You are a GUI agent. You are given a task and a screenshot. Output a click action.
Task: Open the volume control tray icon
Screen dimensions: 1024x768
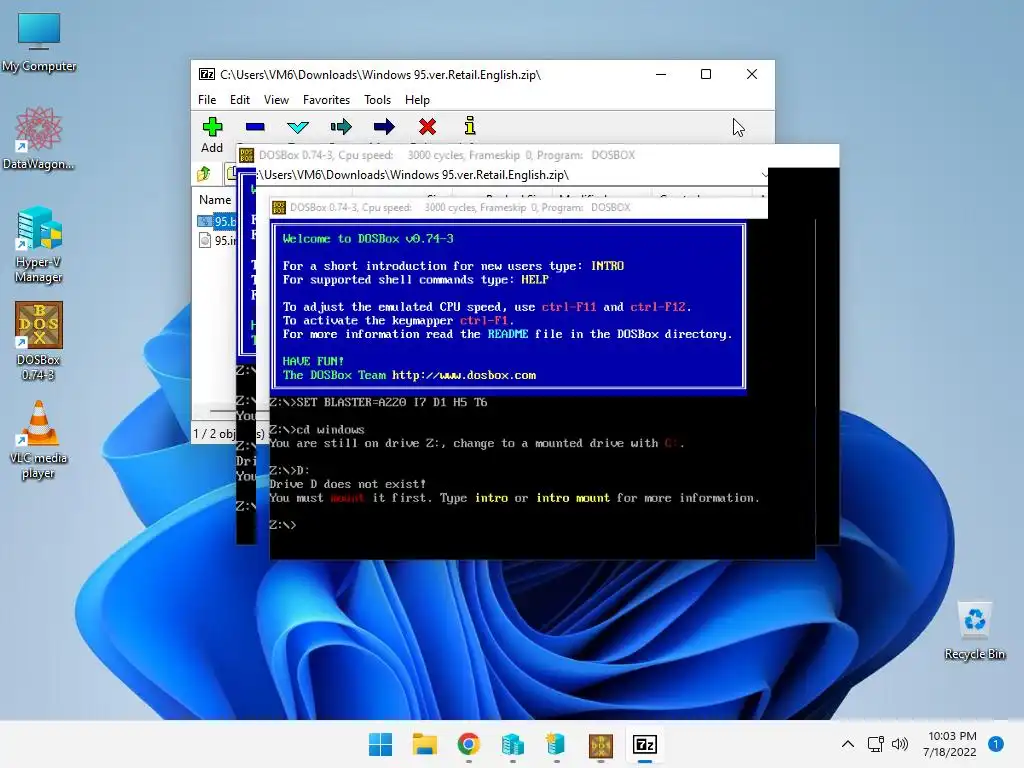tap(900, 744)
